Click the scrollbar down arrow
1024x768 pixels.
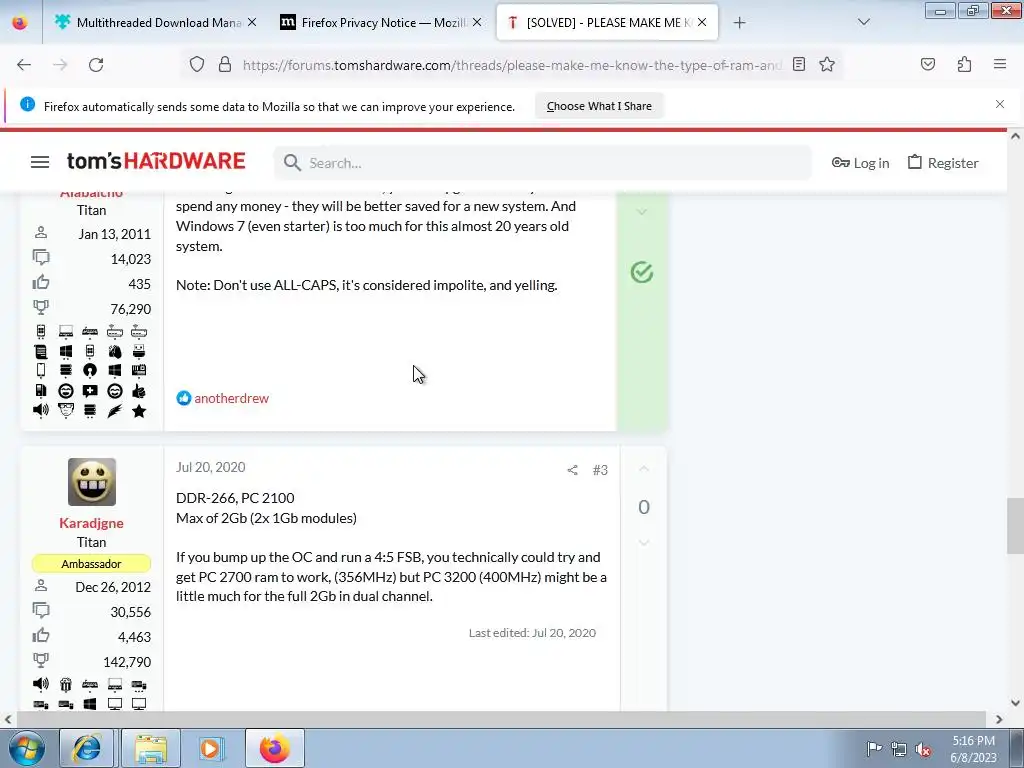coord(1015,703)
